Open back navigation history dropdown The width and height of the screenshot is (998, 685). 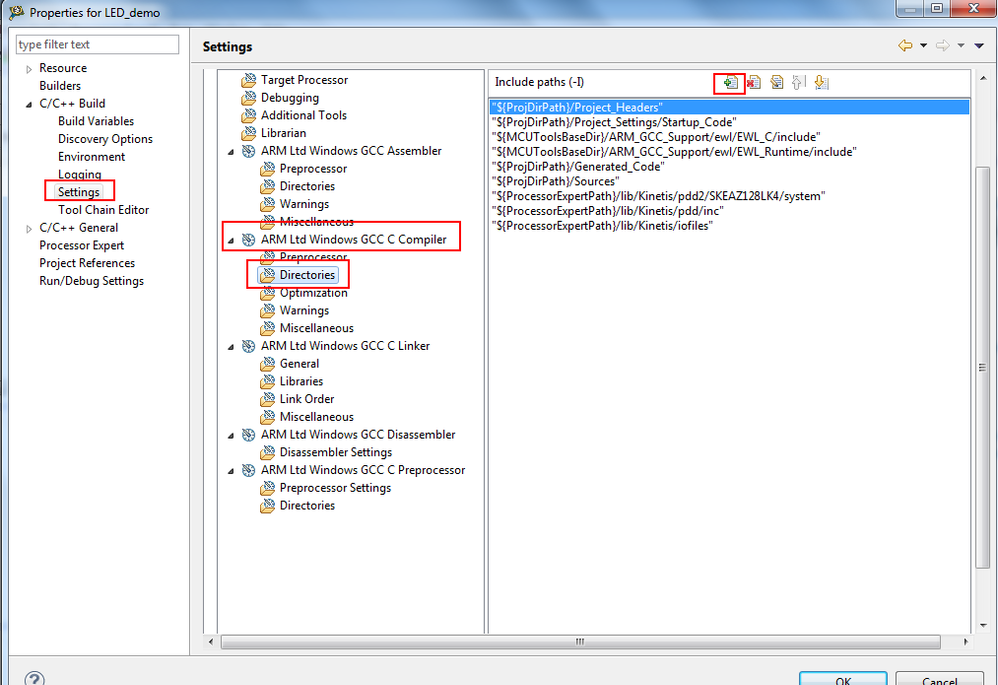point(923,46)
